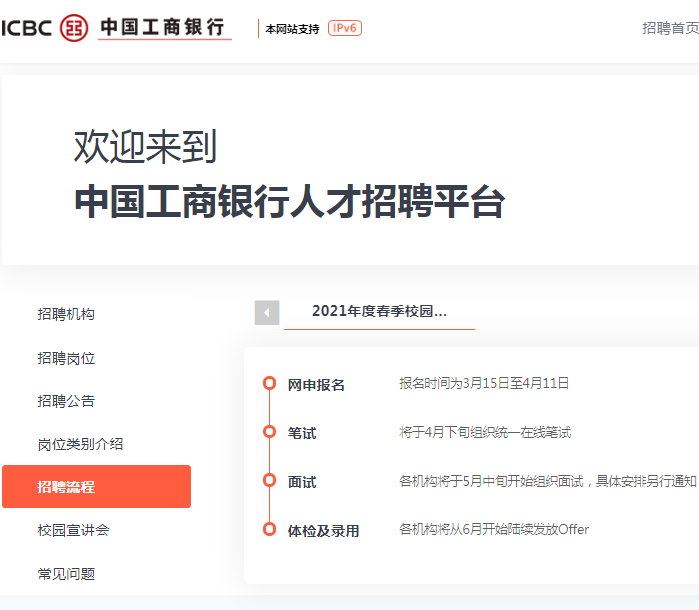The image size is (699, 610).
Task: Click the 中国工商银行人才招聘平台 banner heading
Action: [x=289, y=201]
